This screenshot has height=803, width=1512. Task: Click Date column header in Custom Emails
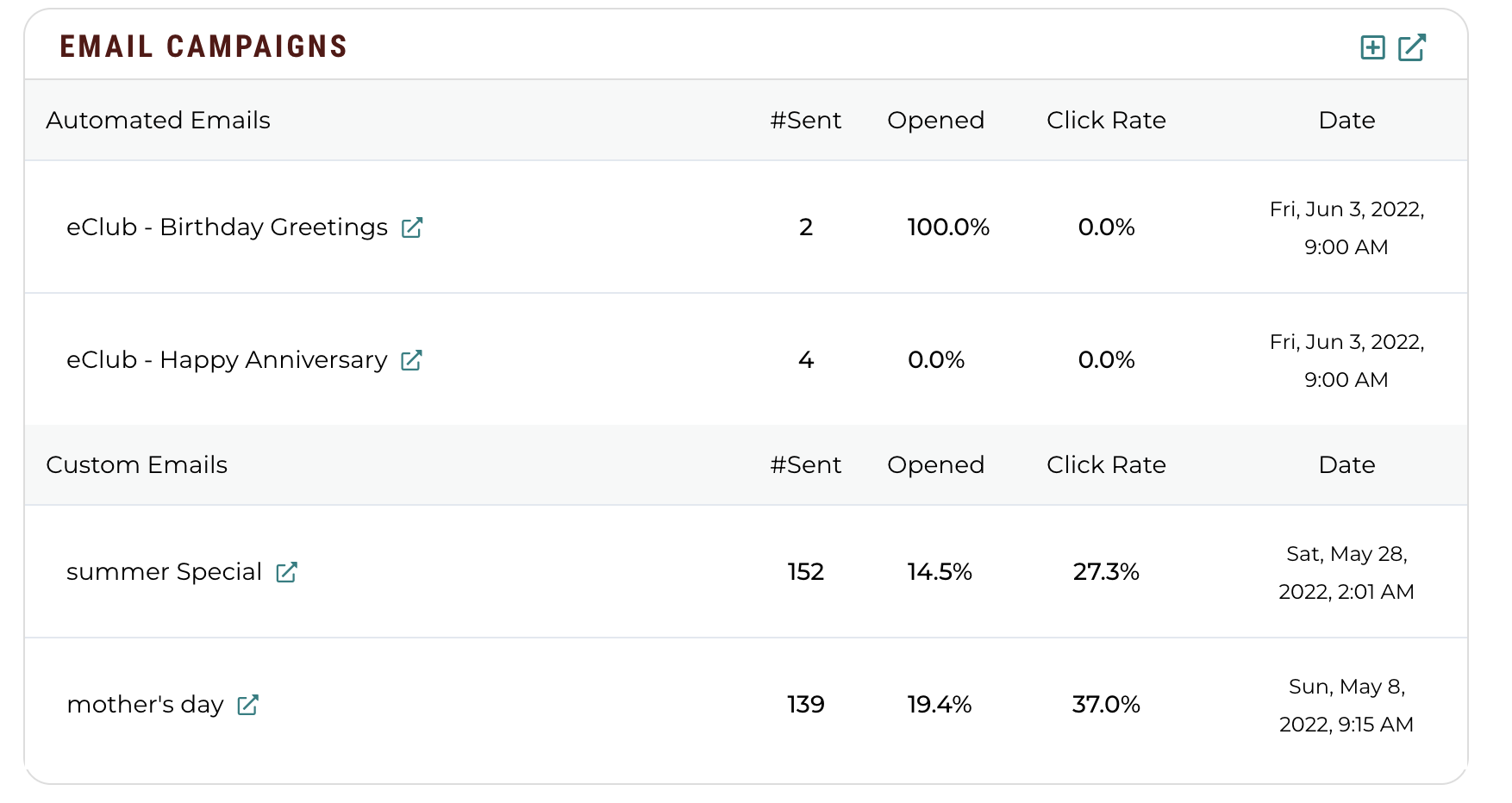(x=1347, y=465)
